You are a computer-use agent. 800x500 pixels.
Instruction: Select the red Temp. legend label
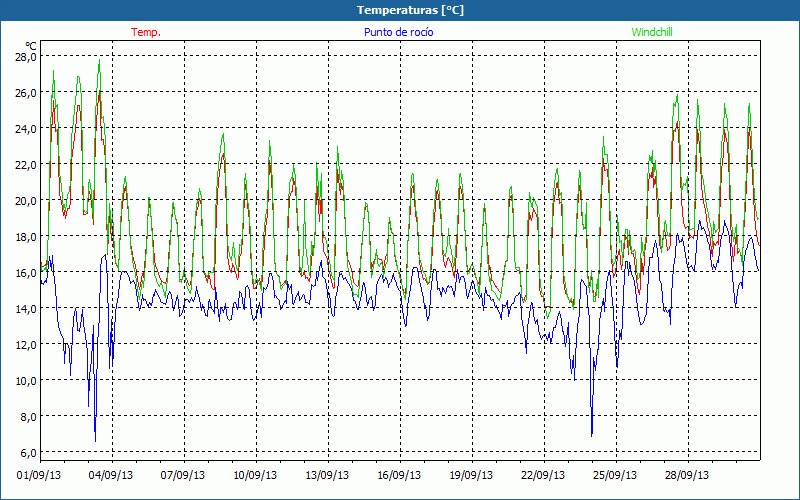click(146, 32)
